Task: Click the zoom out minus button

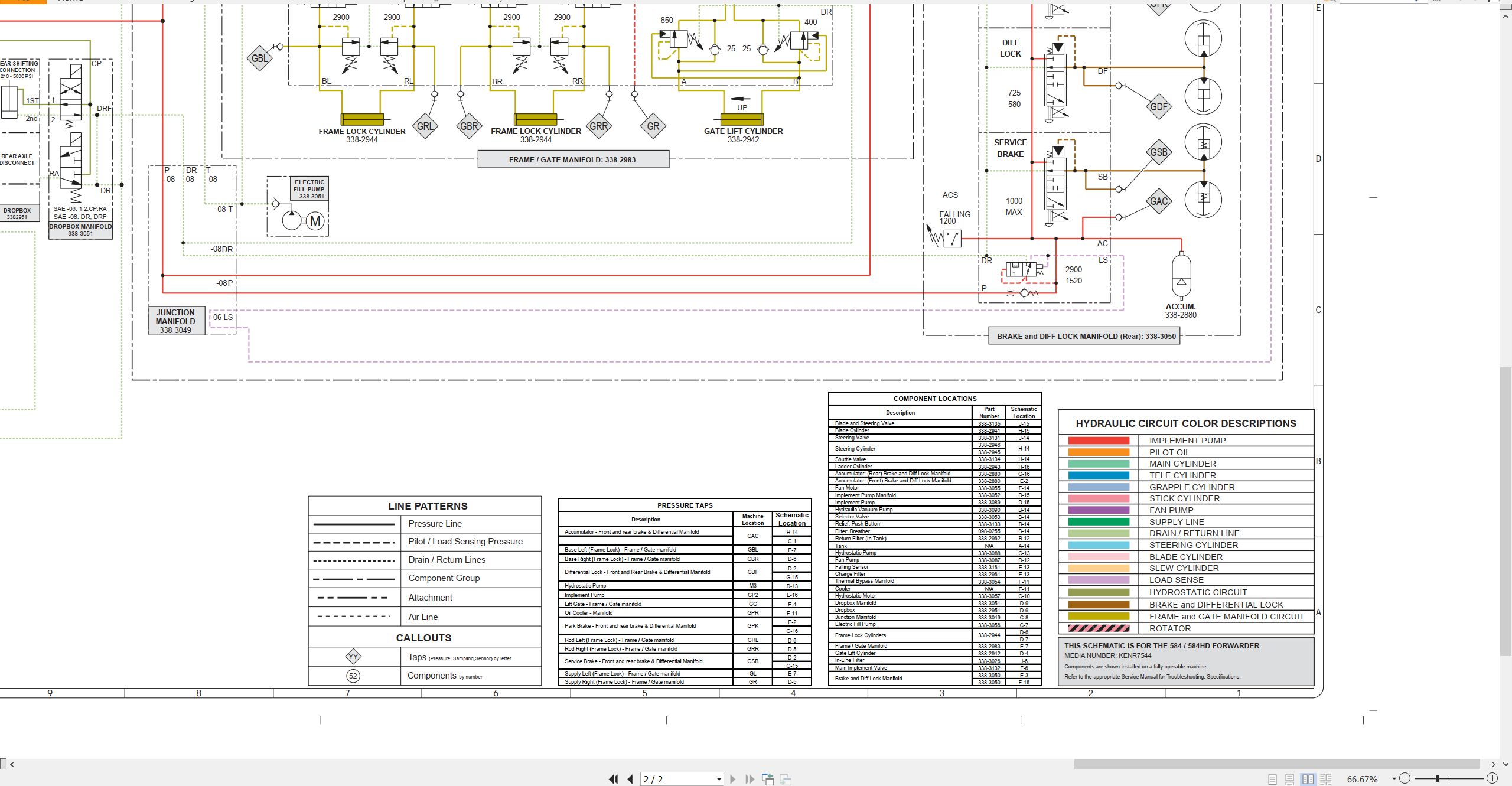Action: (1405, 778)
